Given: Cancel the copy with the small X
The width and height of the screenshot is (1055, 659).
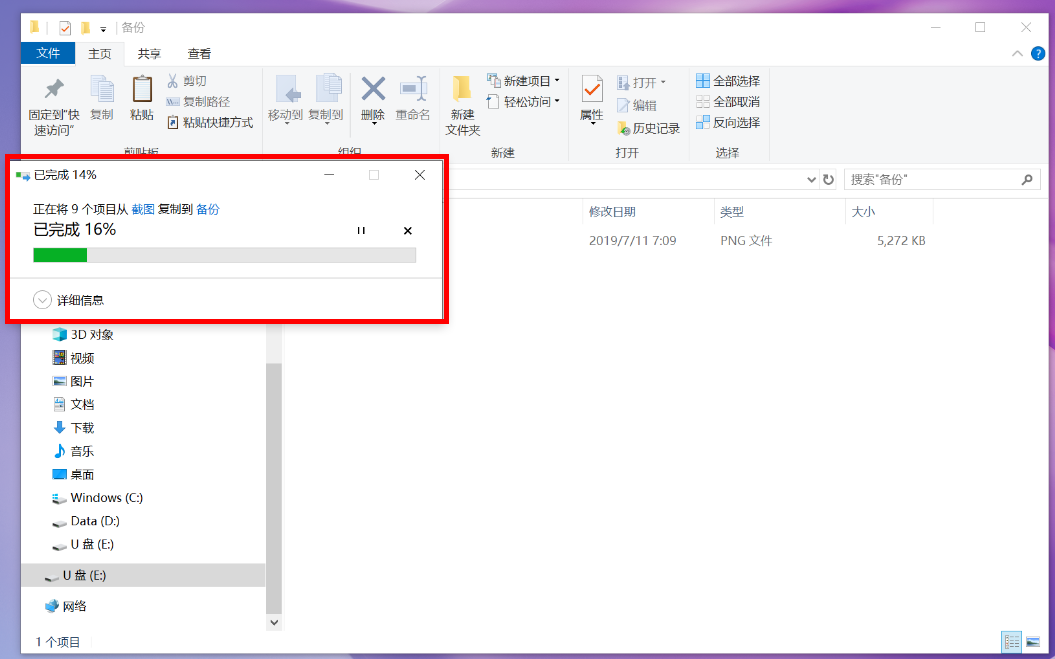Looking at the screenshot, I should coord(407,231).
